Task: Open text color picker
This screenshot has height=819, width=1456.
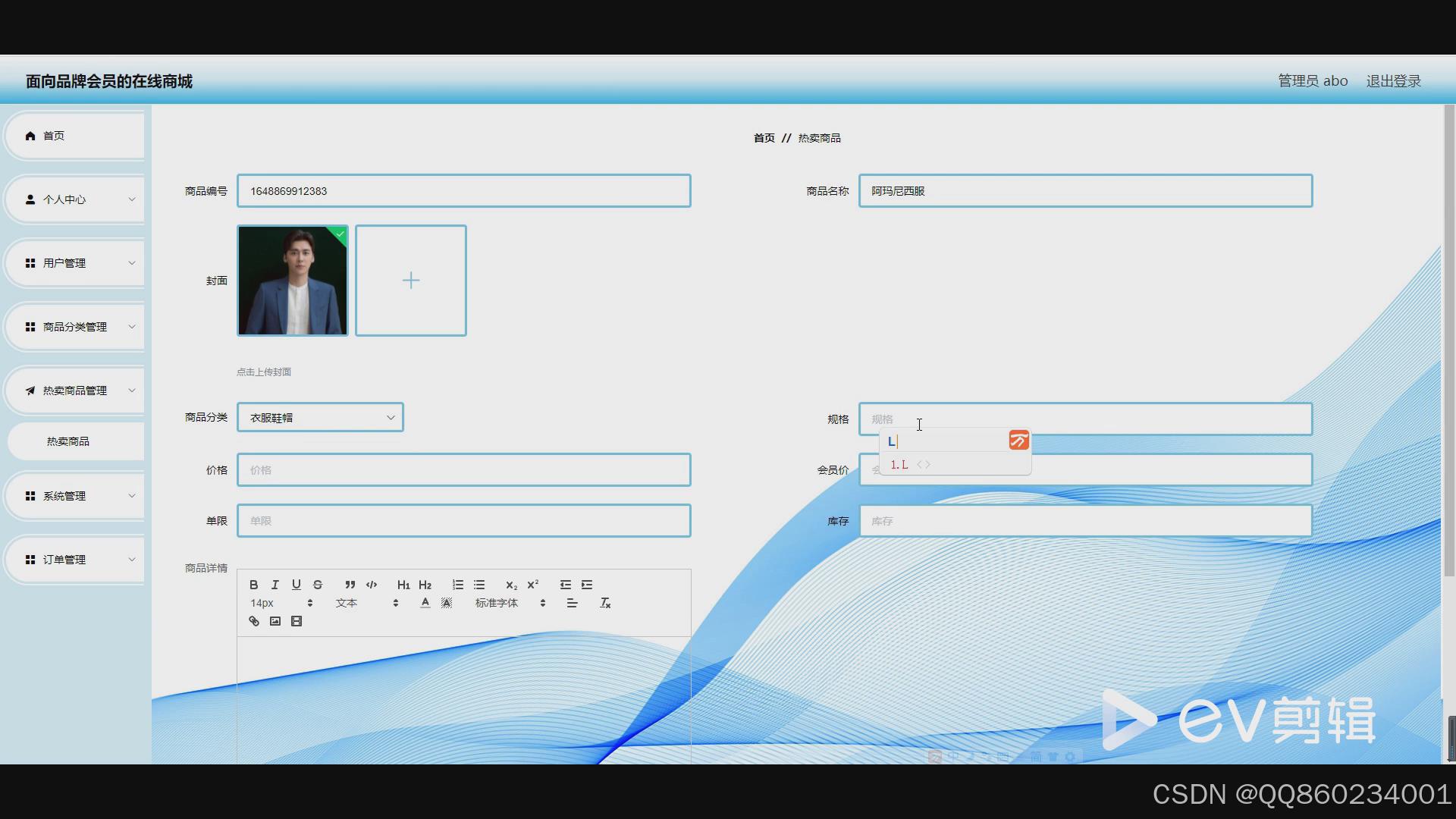Action: [425, 603]
